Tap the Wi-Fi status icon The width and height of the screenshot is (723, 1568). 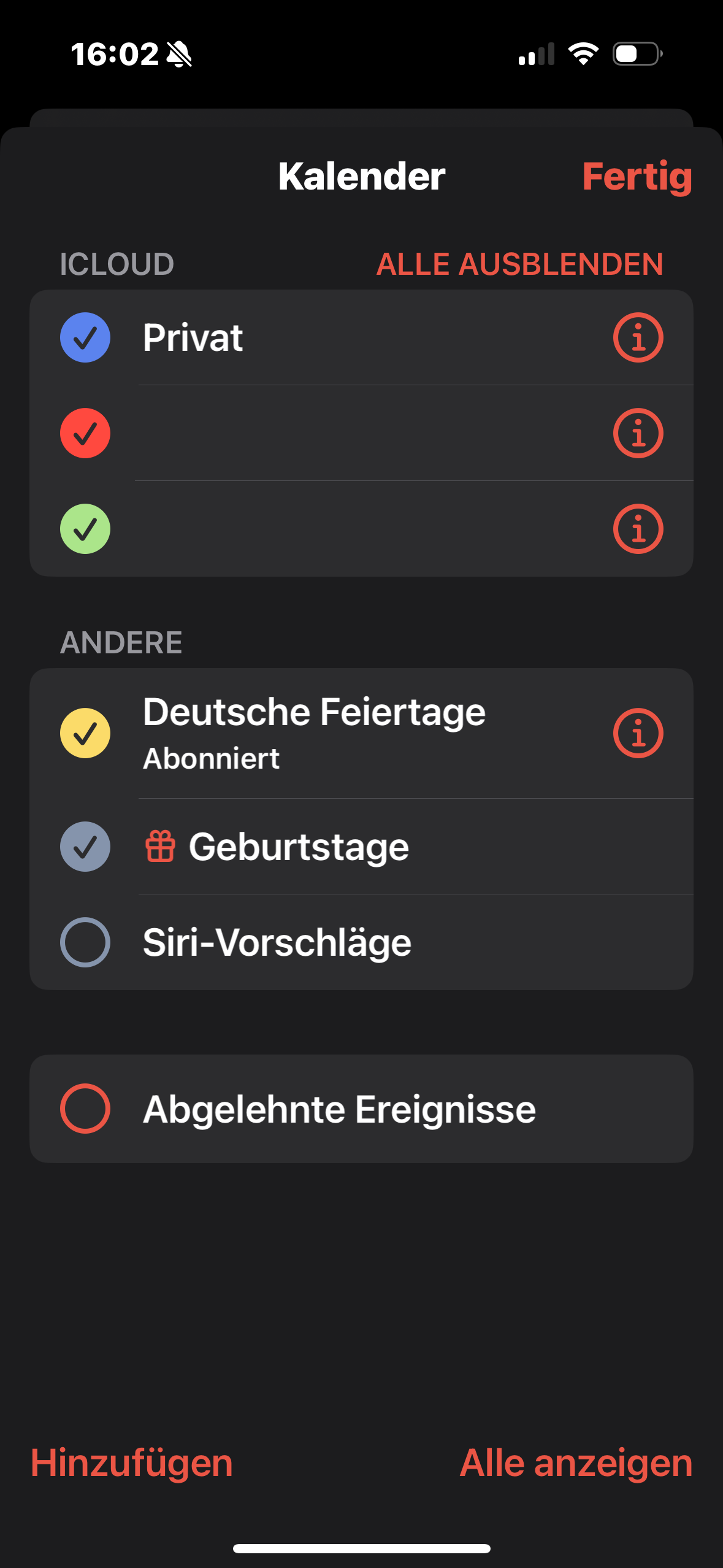pos(583,54)
